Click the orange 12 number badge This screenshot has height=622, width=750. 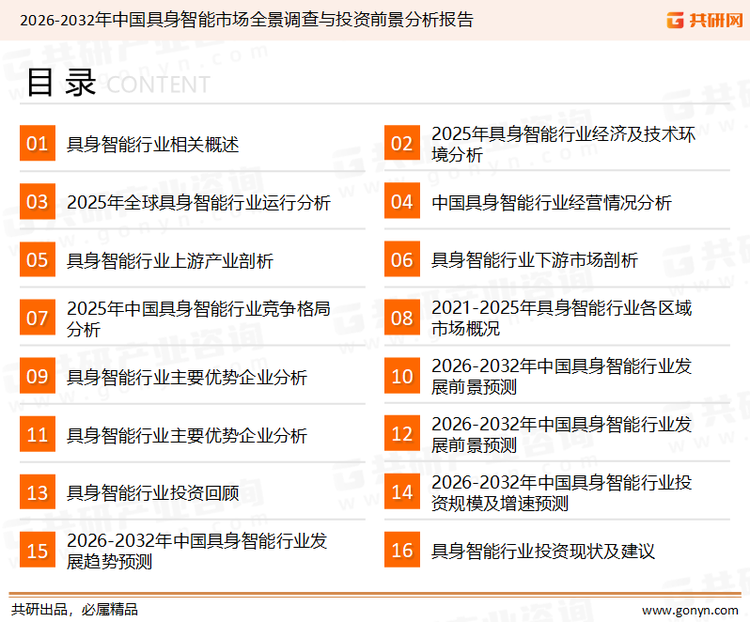[x=401, y=434]
